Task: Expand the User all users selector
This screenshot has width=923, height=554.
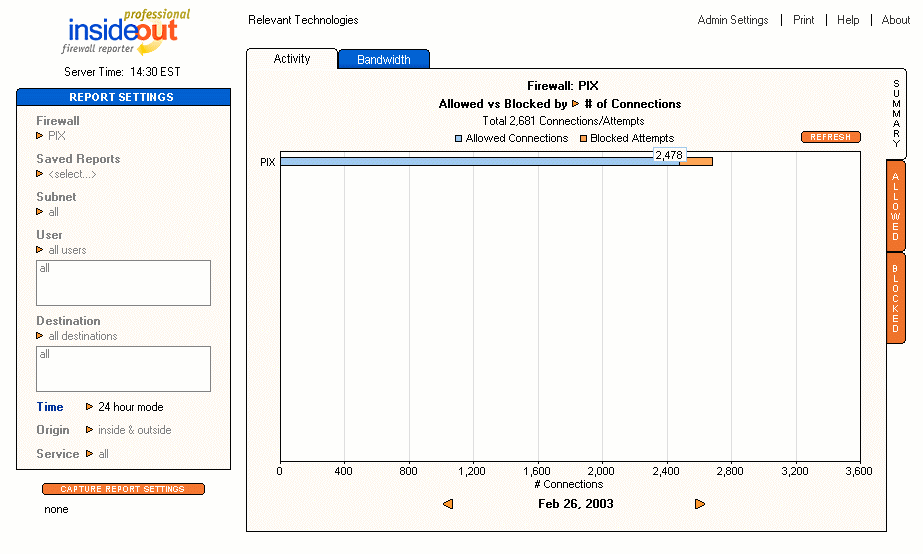Action: [40, 250]
